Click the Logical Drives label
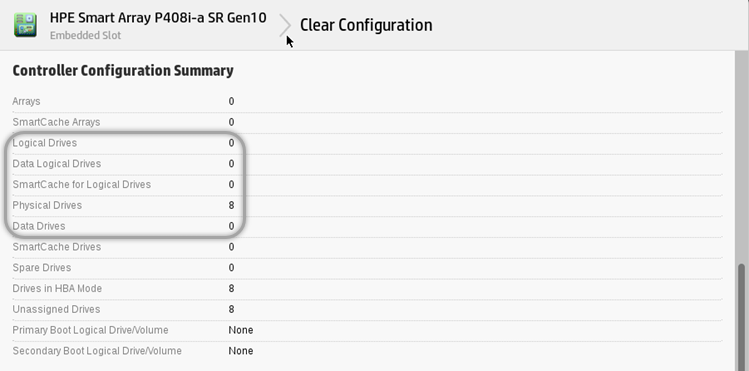This screenshot has height=371, width=749. pos(44,143)
